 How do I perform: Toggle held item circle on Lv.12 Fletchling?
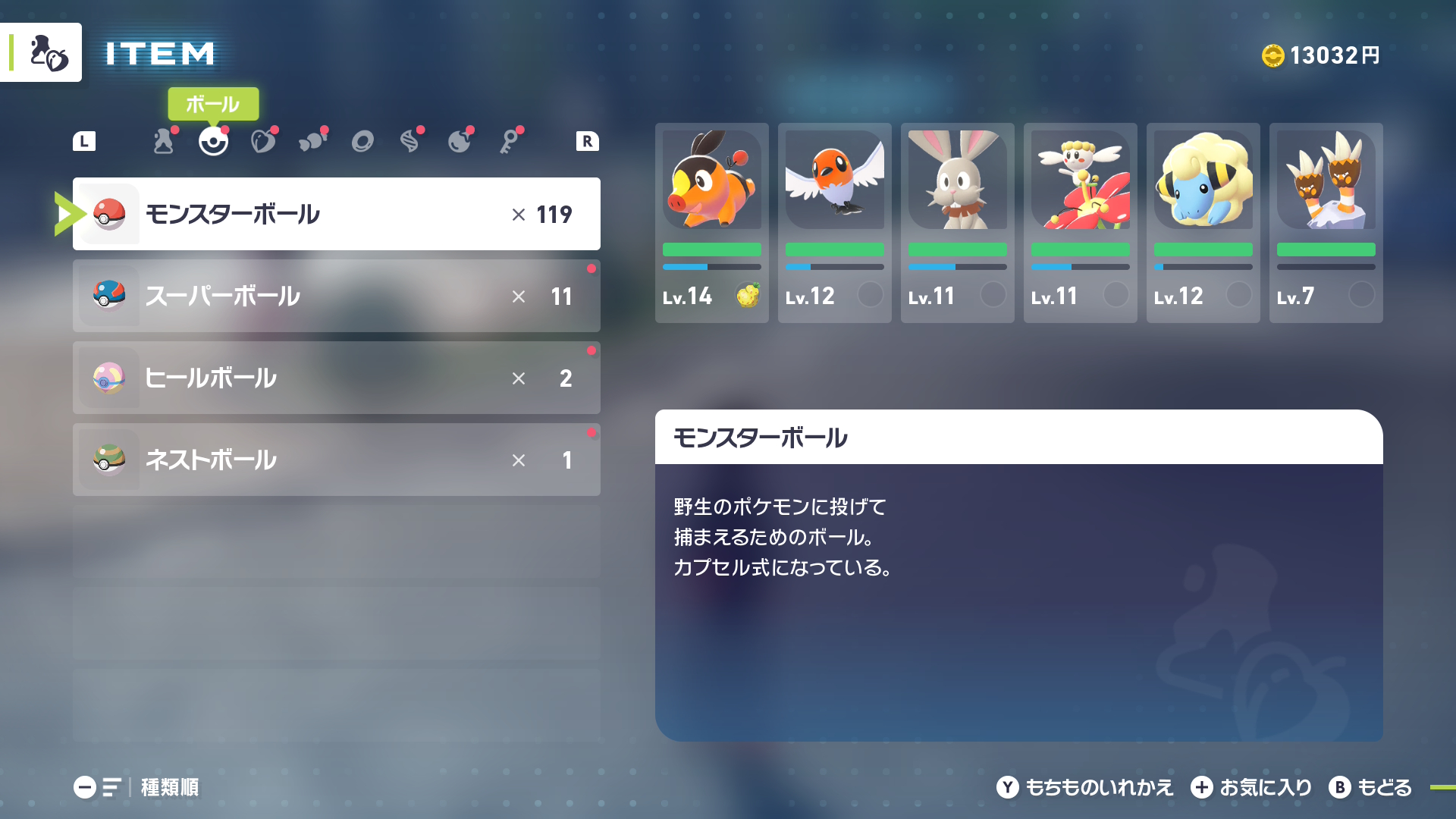click(x=870, y=294)
